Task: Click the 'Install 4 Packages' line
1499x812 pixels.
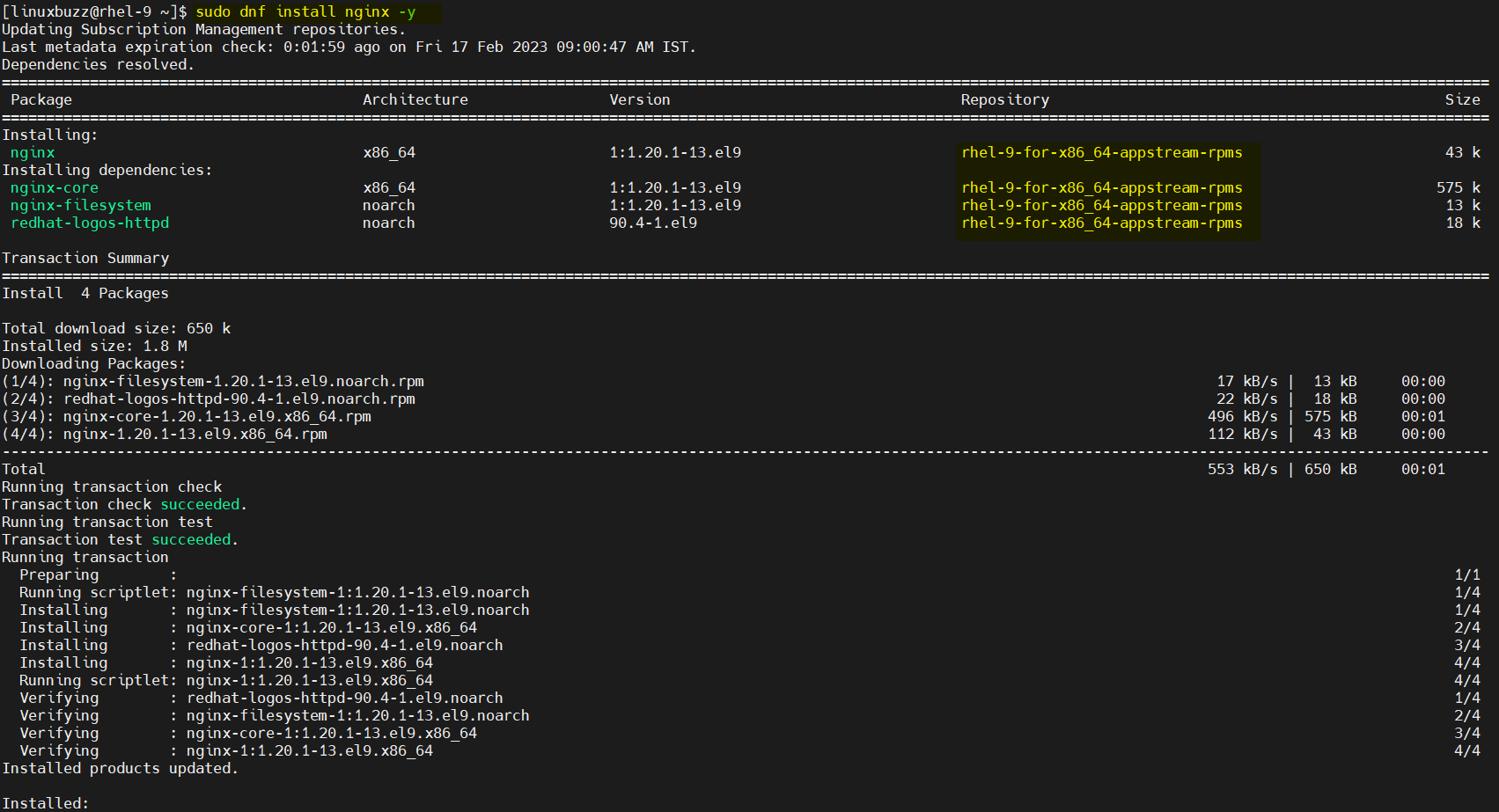Action: [x=85, y=293]
